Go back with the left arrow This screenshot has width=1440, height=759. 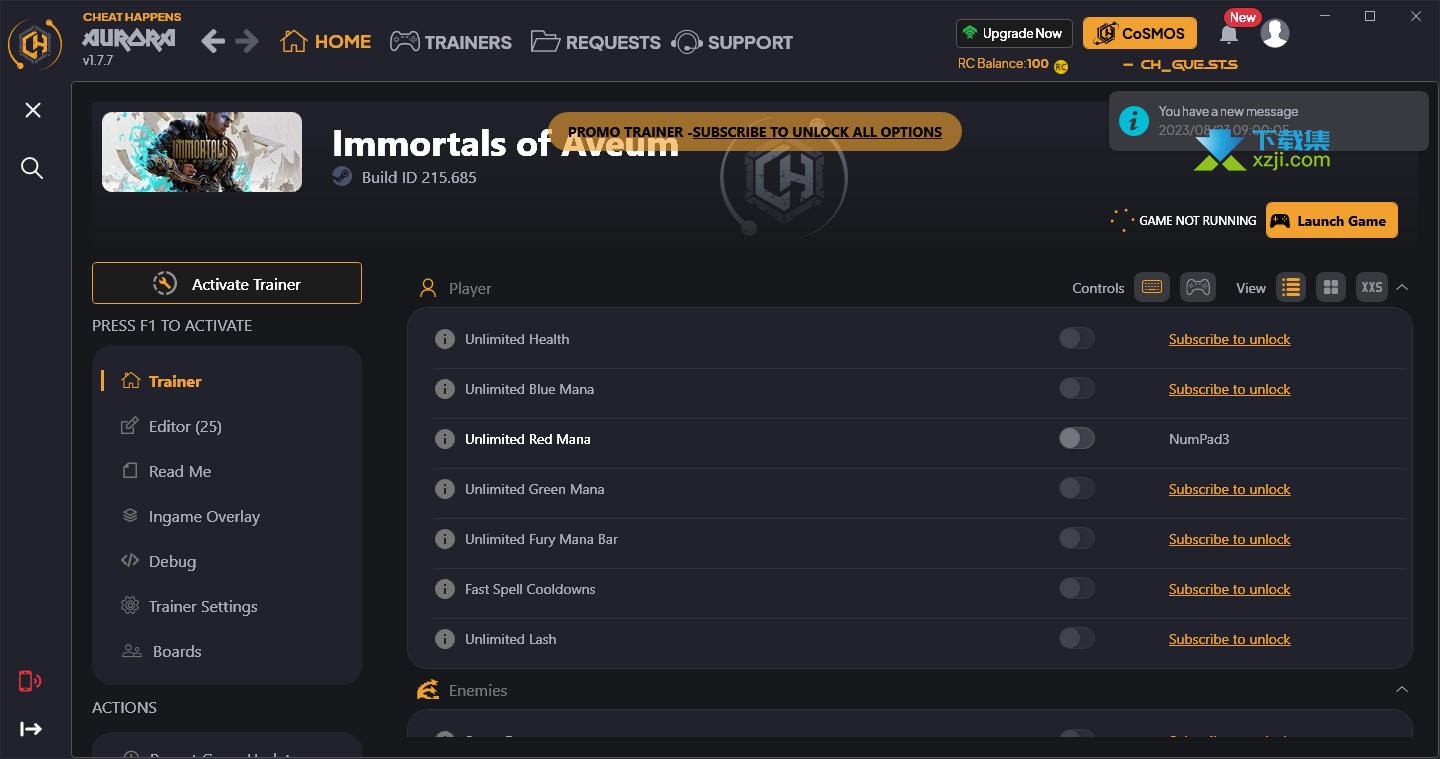tap(213, 41)
